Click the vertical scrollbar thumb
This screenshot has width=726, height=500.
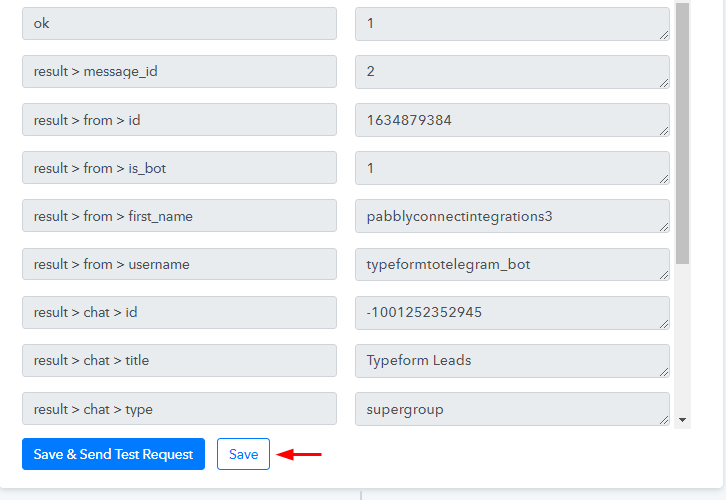click(x=683, y=130)
